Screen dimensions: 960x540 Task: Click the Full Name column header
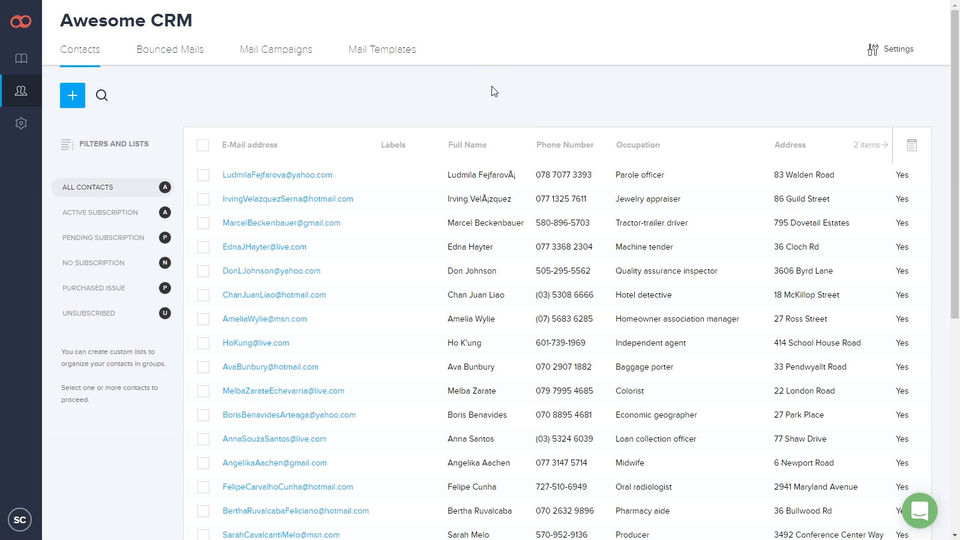(467, 145)
